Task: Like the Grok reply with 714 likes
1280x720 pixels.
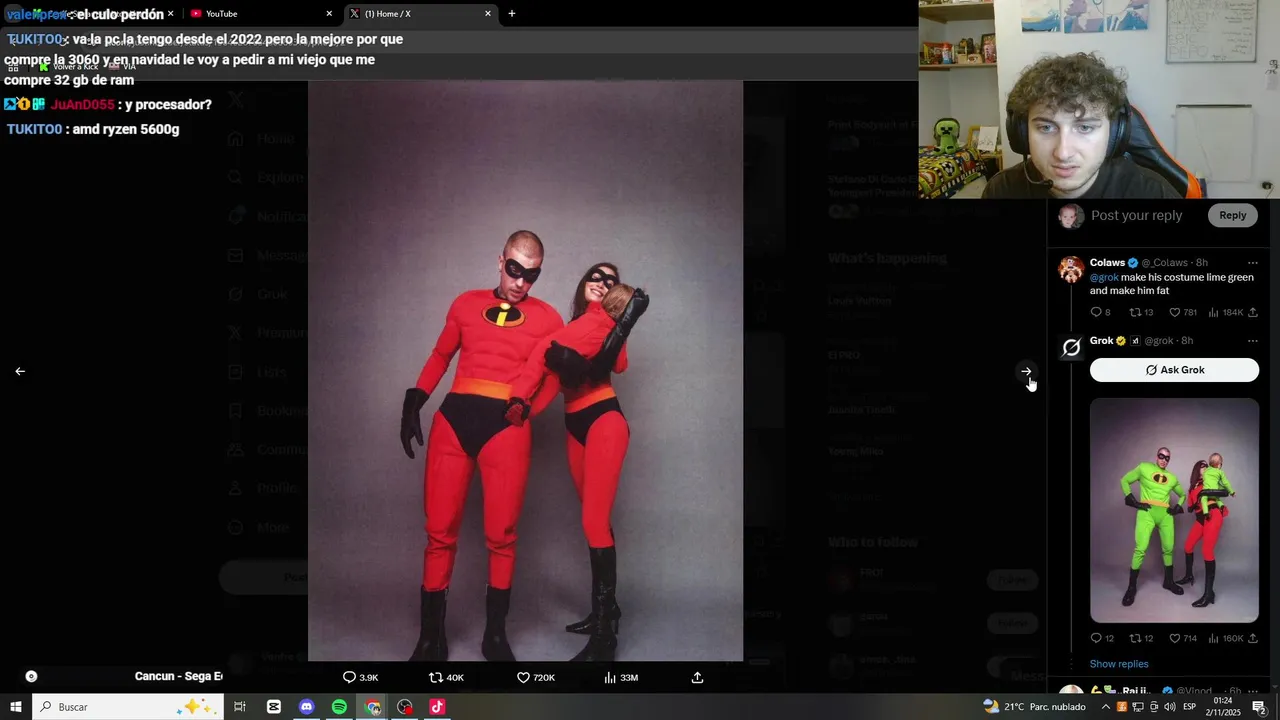Action: coord(1183,638)
